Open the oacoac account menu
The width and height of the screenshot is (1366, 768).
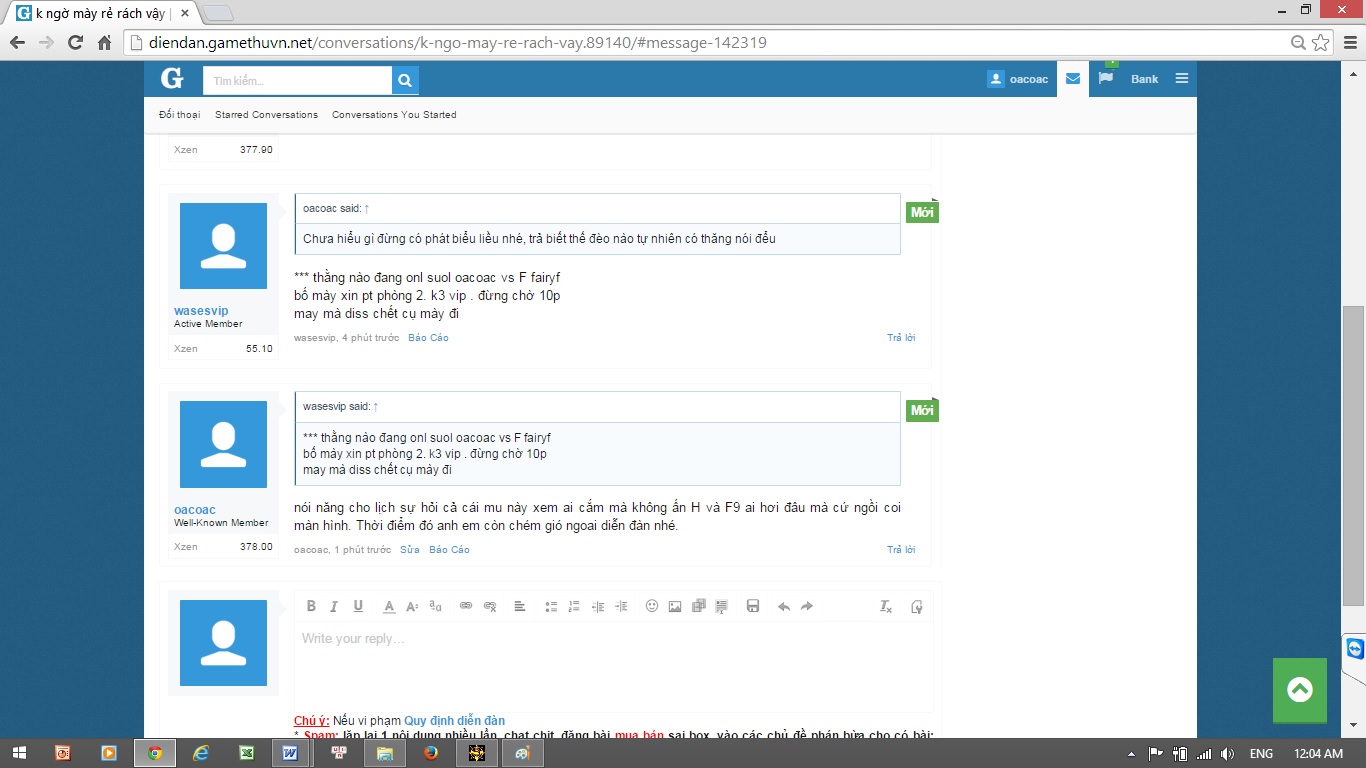tap(1018, 79)
